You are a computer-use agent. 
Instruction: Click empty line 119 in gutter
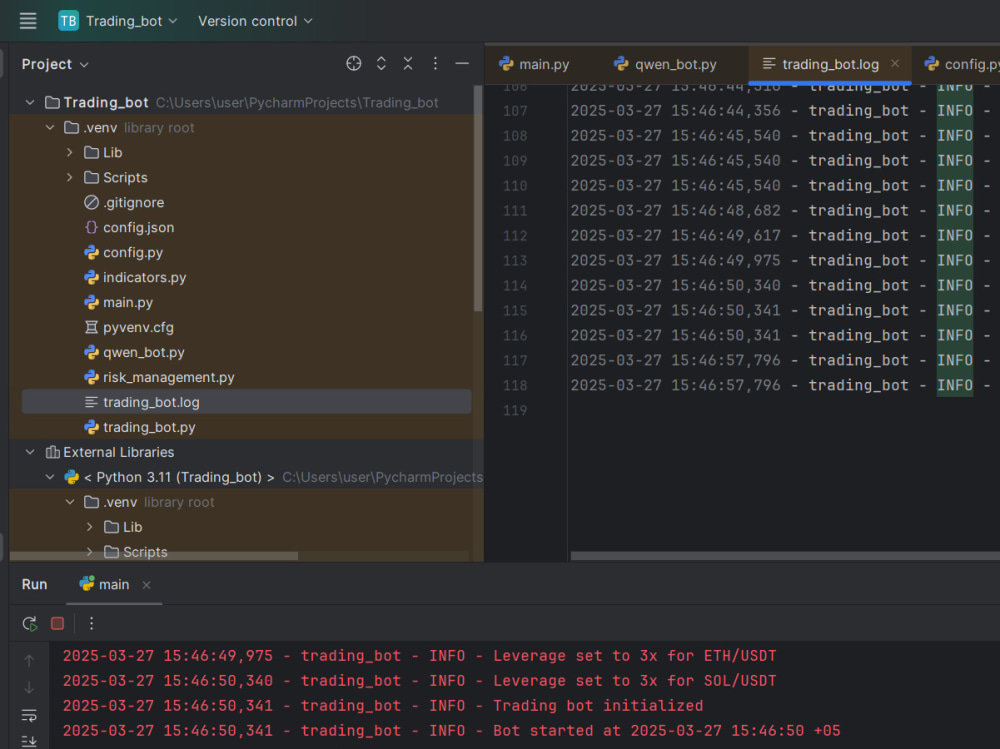pyautogui.click(x=515, y=411)
